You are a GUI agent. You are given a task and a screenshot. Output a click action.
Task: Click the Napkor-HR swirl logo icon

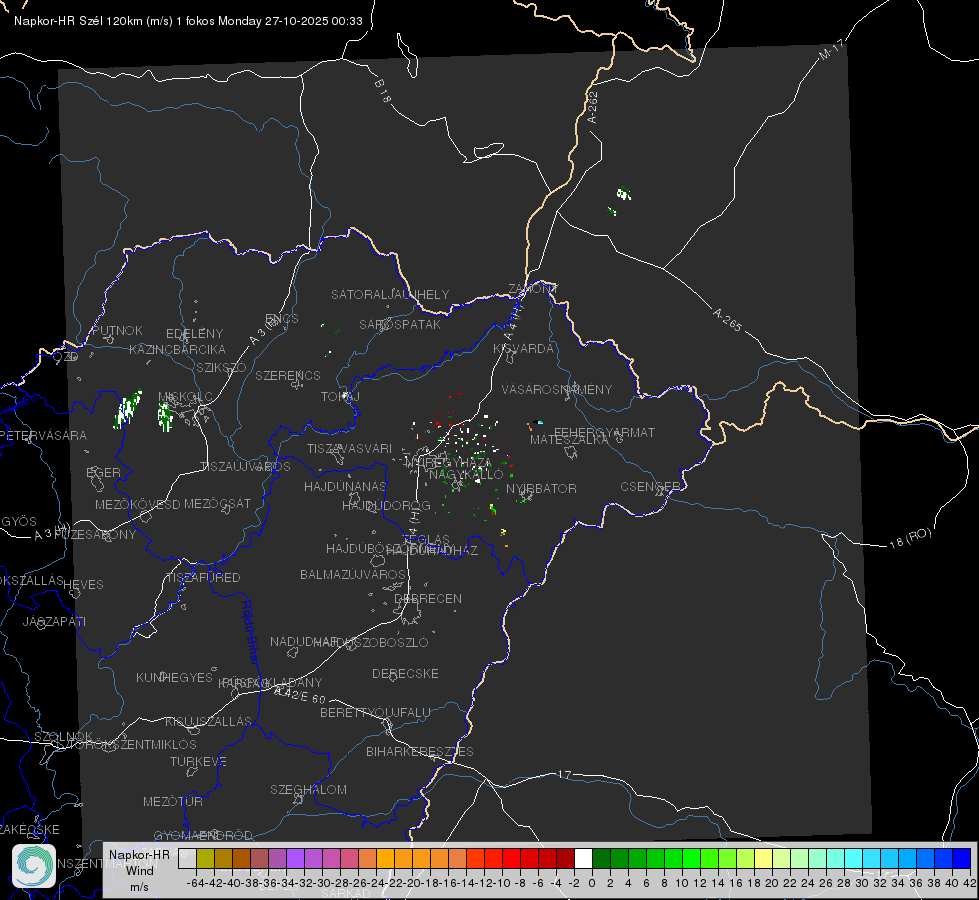(x=34, y=866)
